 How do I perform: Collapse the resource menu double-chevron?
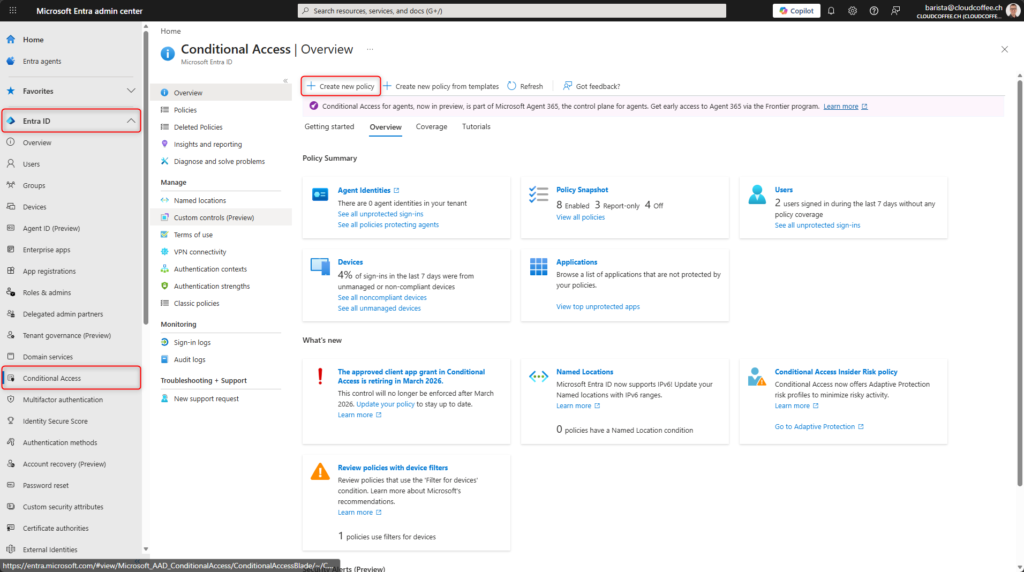tap(285, 80)
